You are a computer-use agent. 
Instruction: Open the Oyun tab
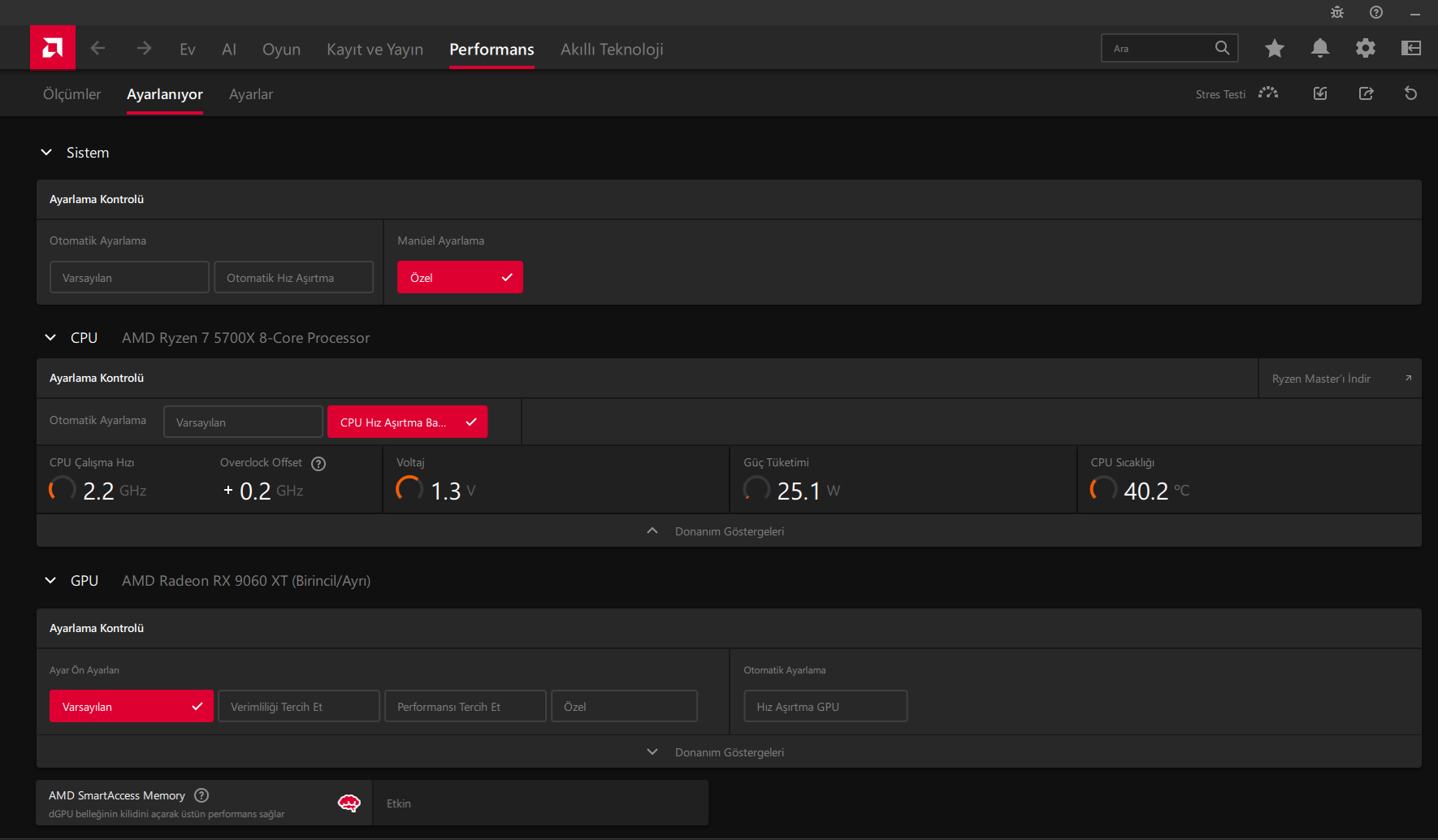281,50
